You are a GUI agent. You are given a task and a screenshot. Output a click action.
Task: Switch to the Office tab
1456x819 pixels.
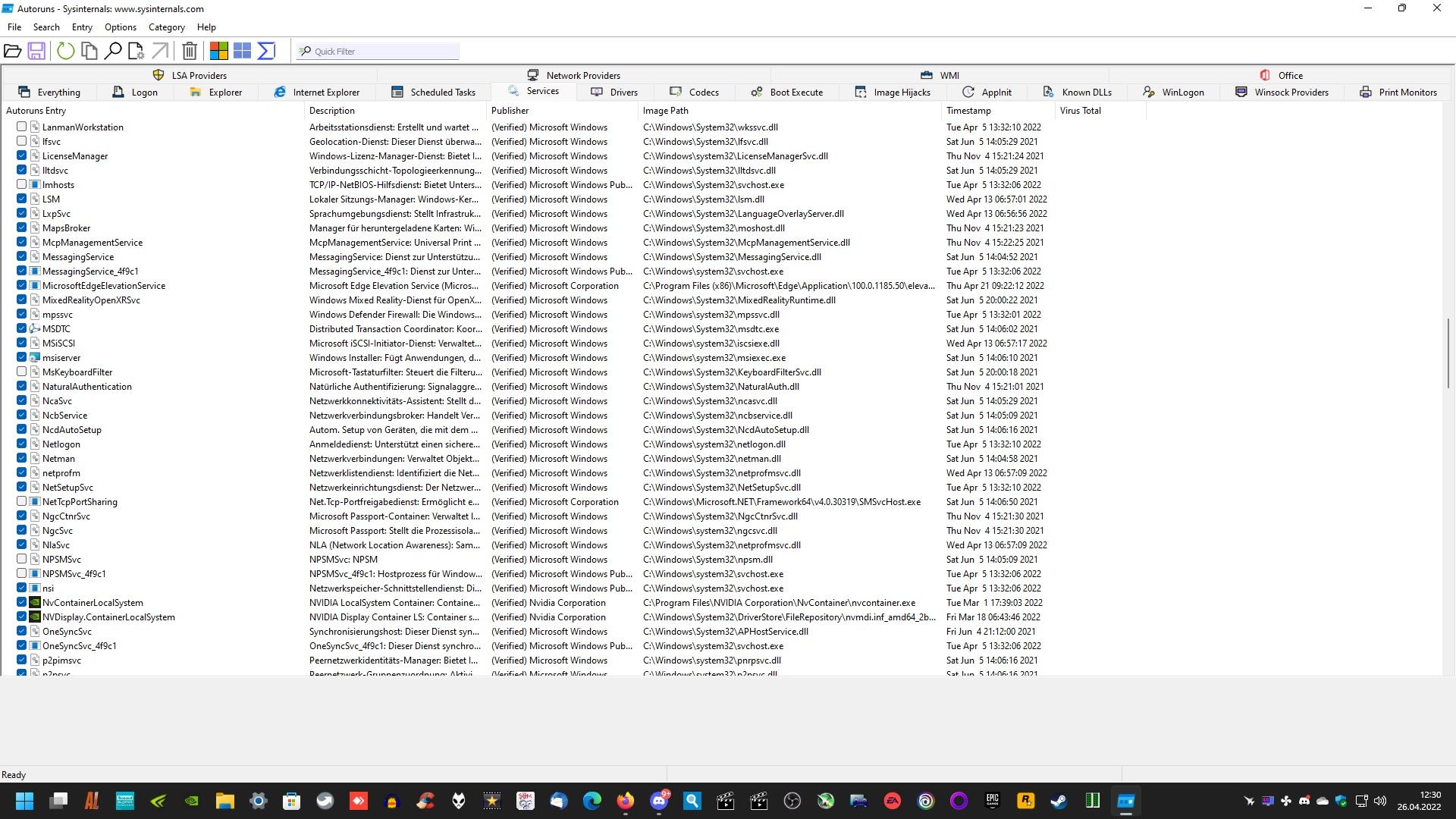pyautogui.click(x=1281, y=75)
